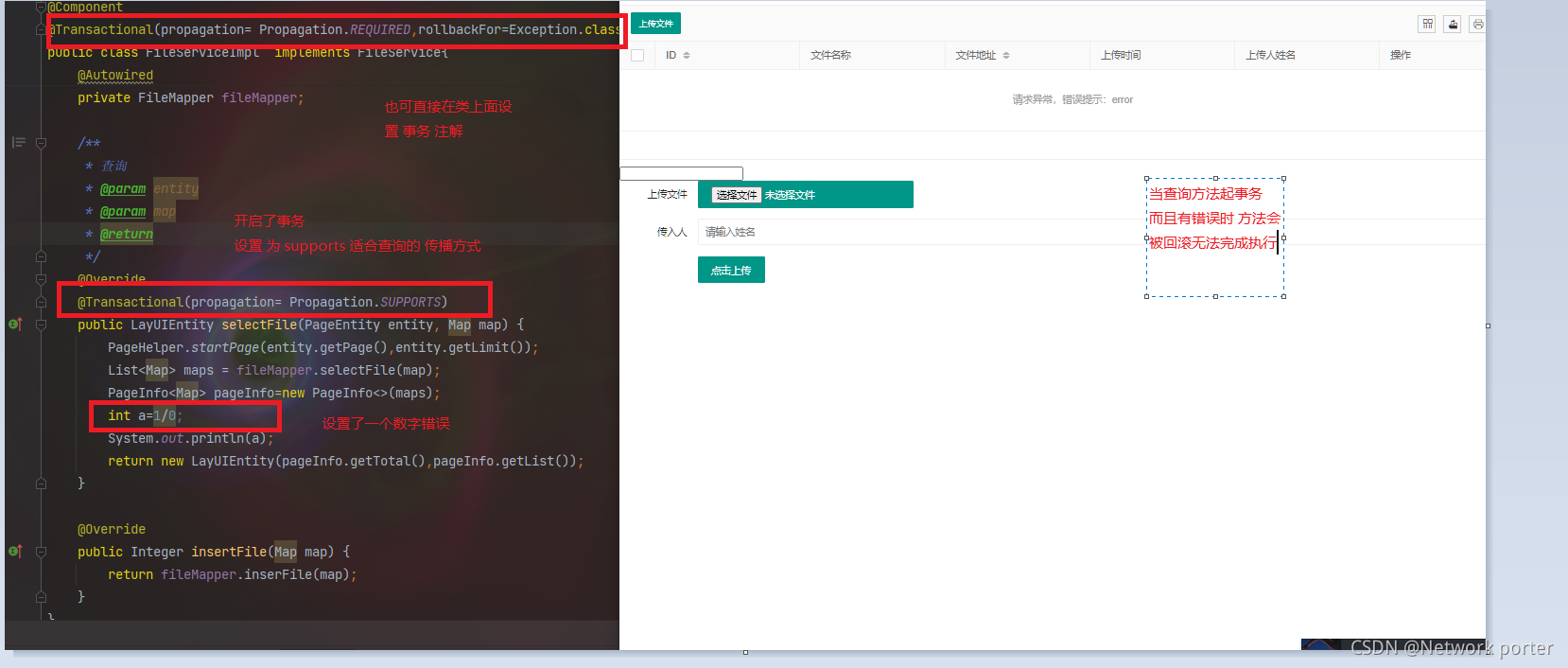
Task: Click the 选择文件 file chooser button
Action: [737, 195]
